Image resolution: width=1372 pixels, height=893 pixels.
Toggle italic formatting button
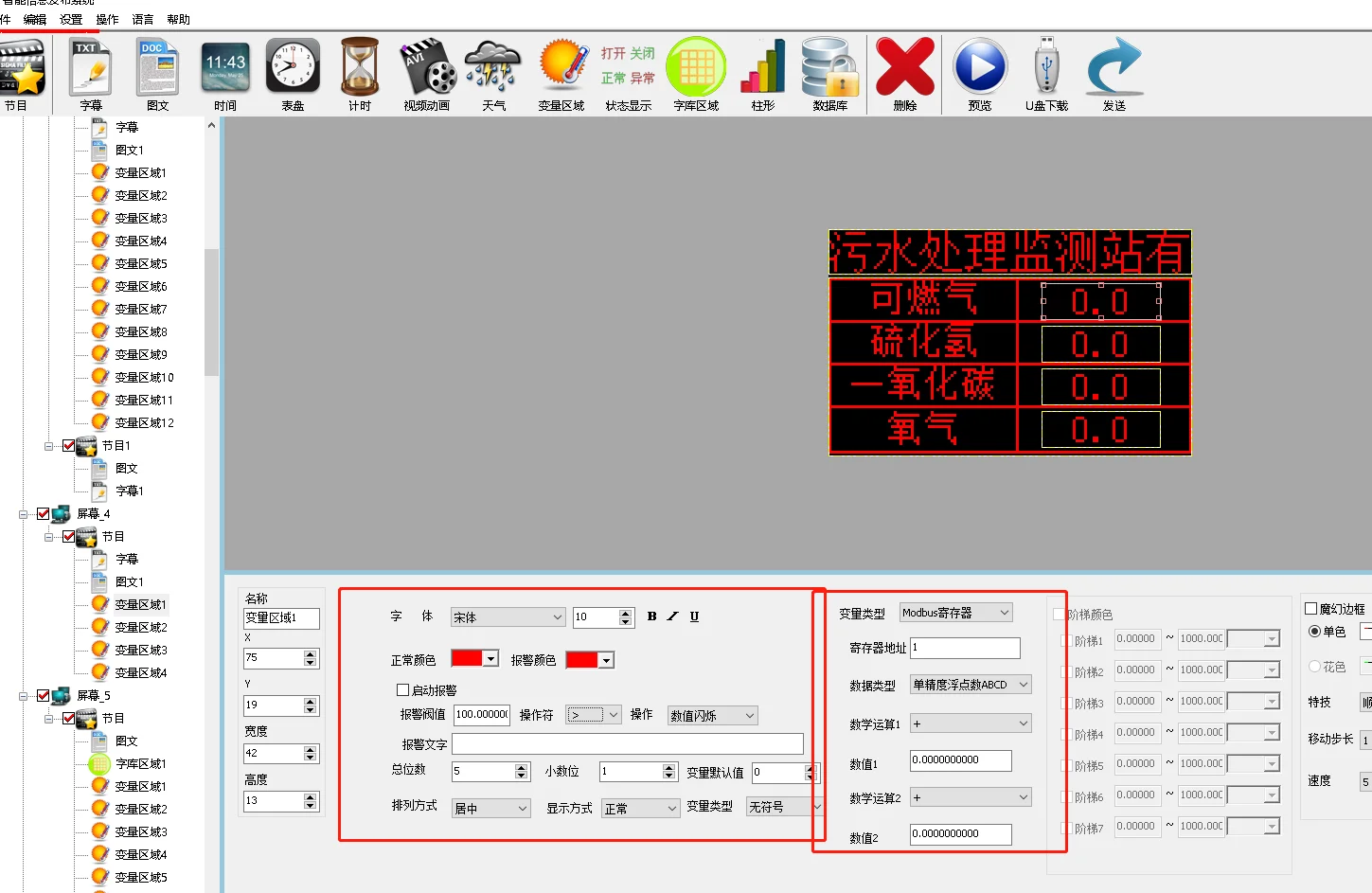(x=672, y=616)
